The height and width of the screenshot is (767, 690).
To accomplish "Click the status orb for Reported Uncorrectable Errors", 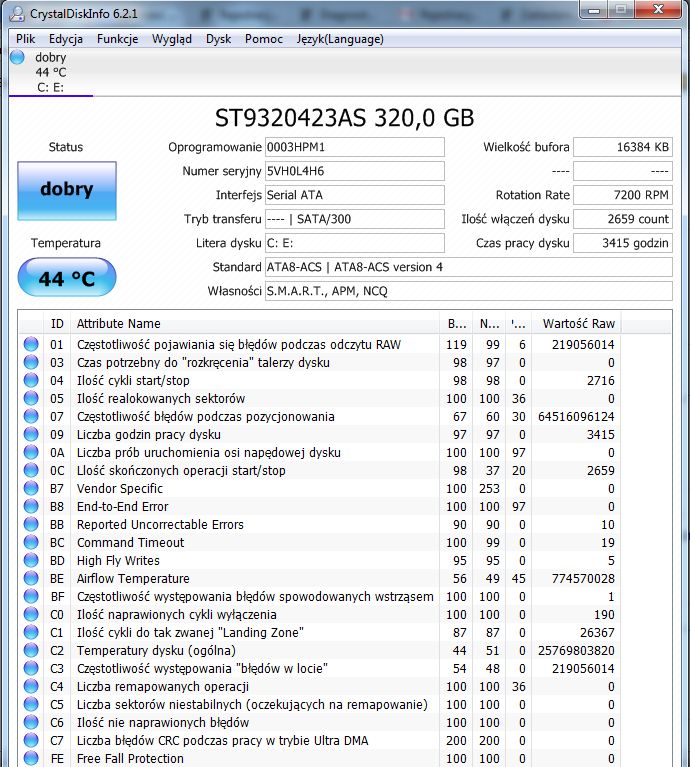I will pyautogui.click(x=31, y=524).
